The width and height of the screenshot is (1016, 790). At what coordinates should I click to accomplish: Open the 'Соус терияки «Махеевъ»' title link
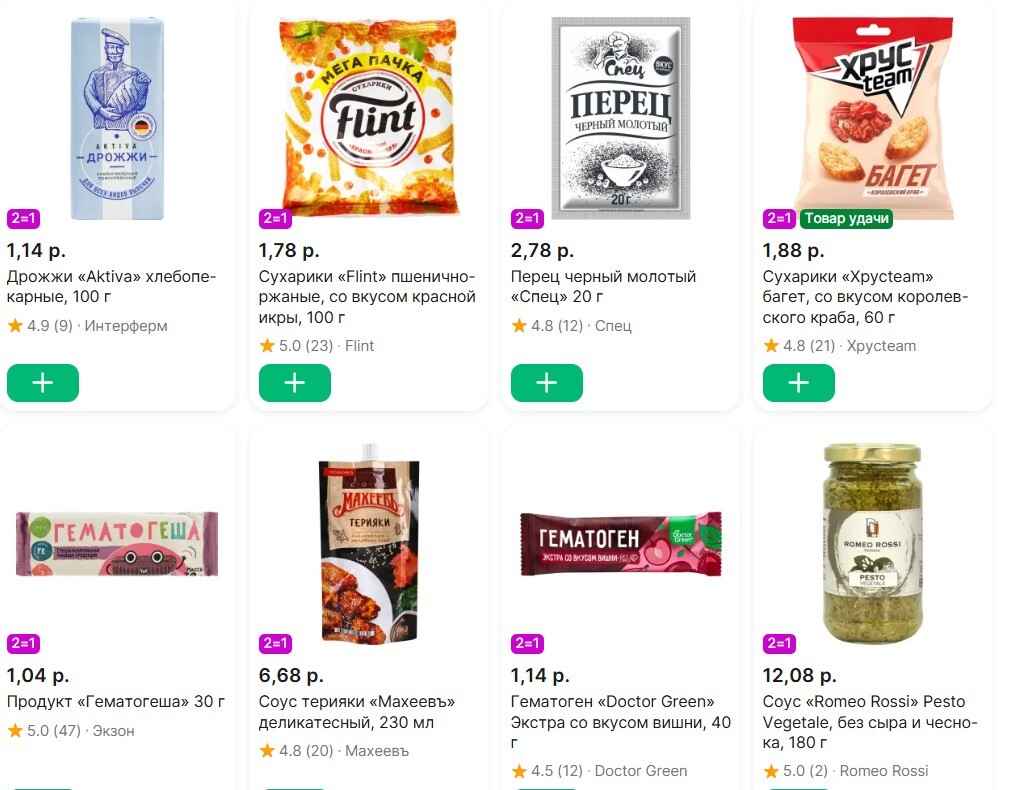click(x=357, y=712)
